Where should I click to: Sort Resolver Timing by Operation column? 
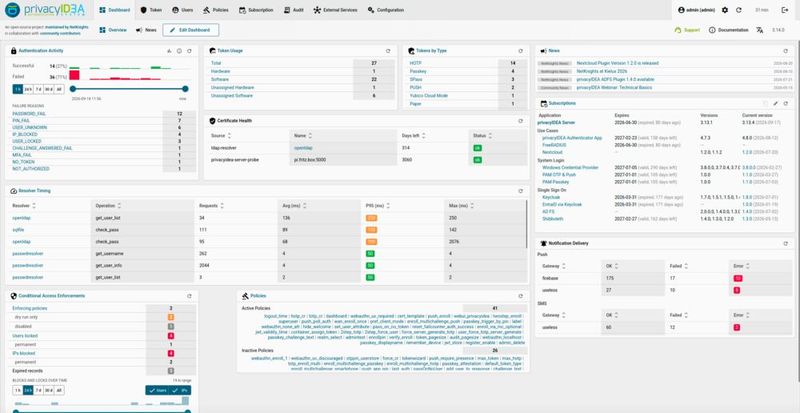pos(109,206)
